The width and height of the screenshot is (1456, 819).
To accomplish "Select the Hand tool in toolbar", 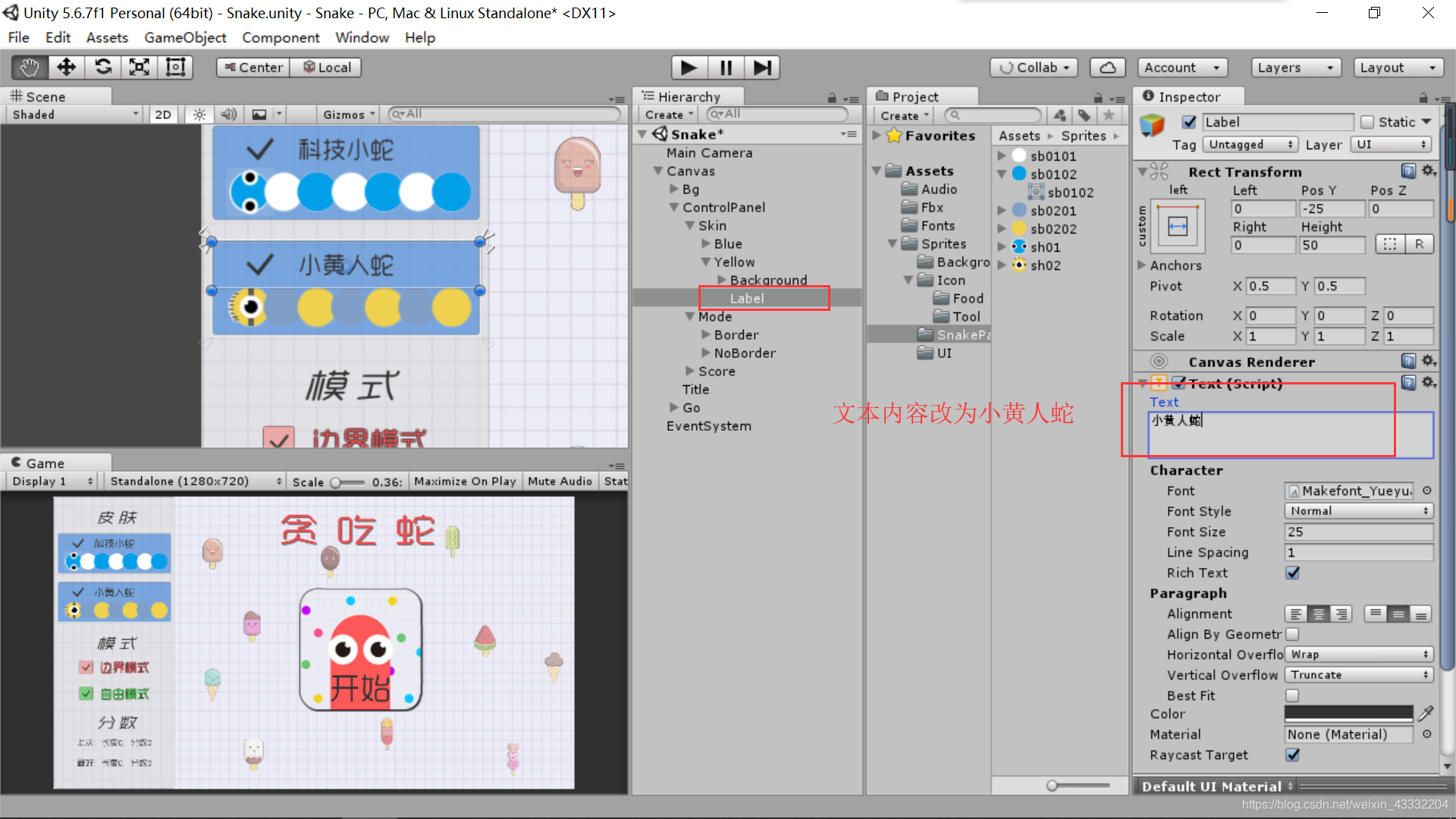I will tap(30, 67).
